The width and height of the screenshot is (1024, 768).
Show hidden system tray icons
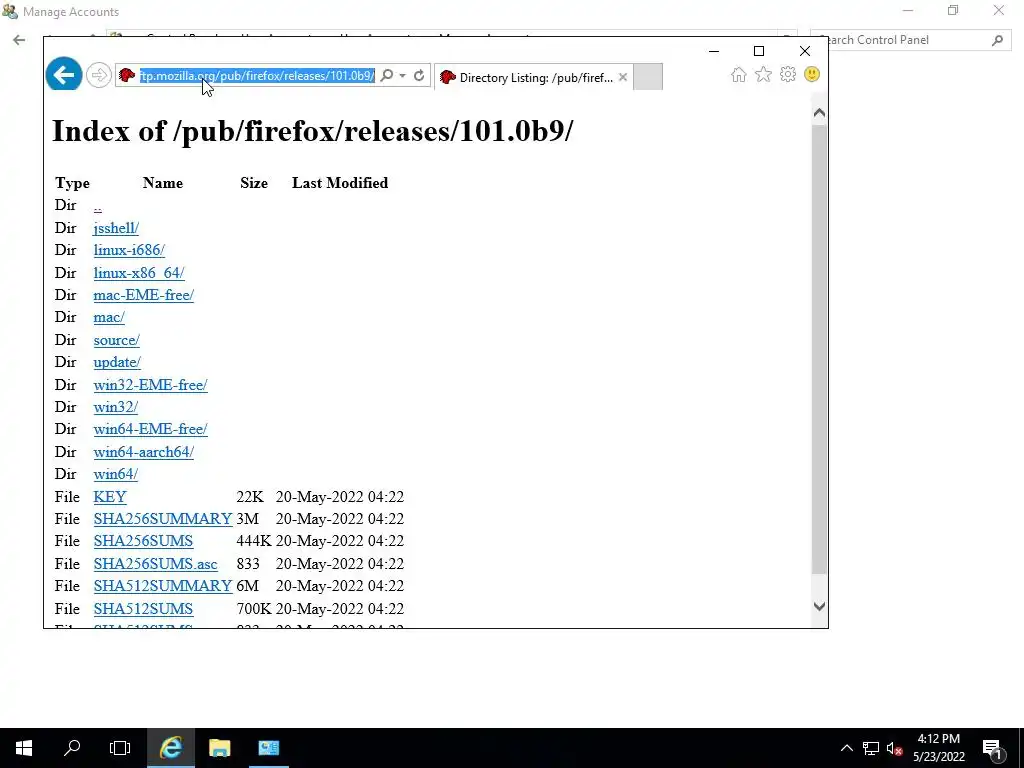(846, 748)
